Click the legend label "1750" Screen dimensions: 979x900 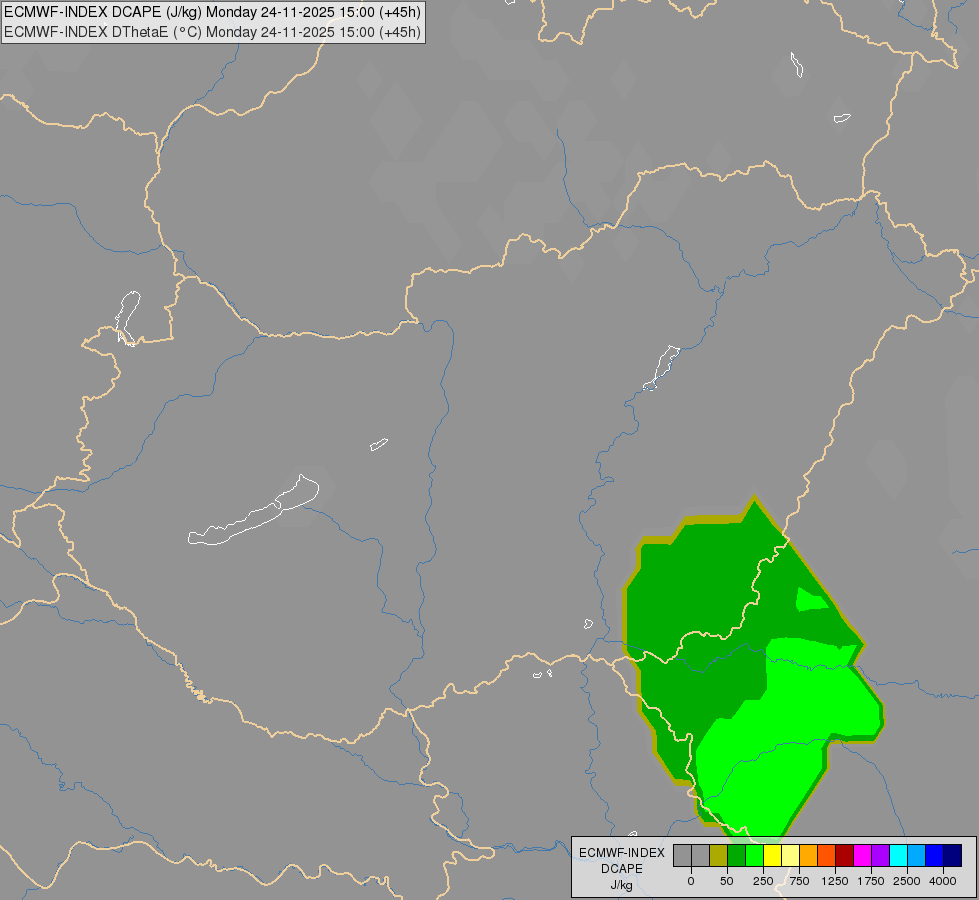871,881
